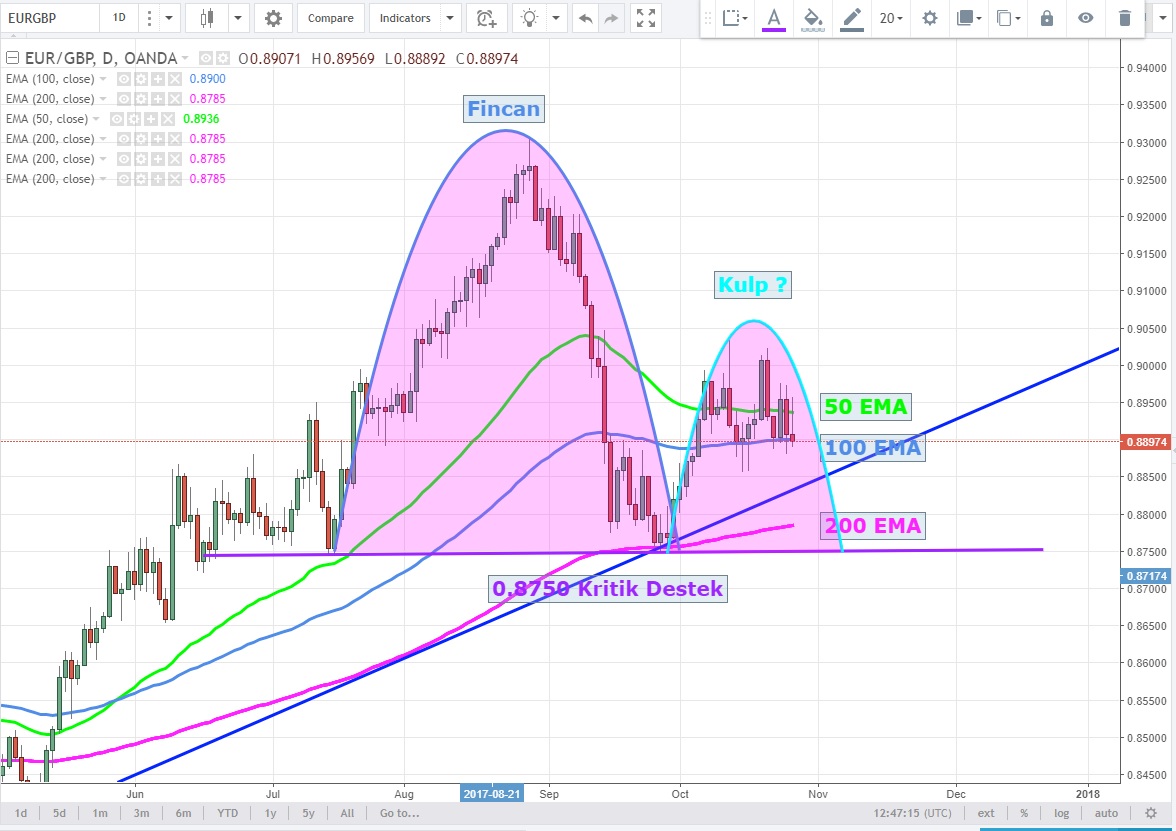Image resolution: width=1176 pixels, height=831 pixels.
Task: Switch to YTD time range
Action: click(x=228, y=813)
